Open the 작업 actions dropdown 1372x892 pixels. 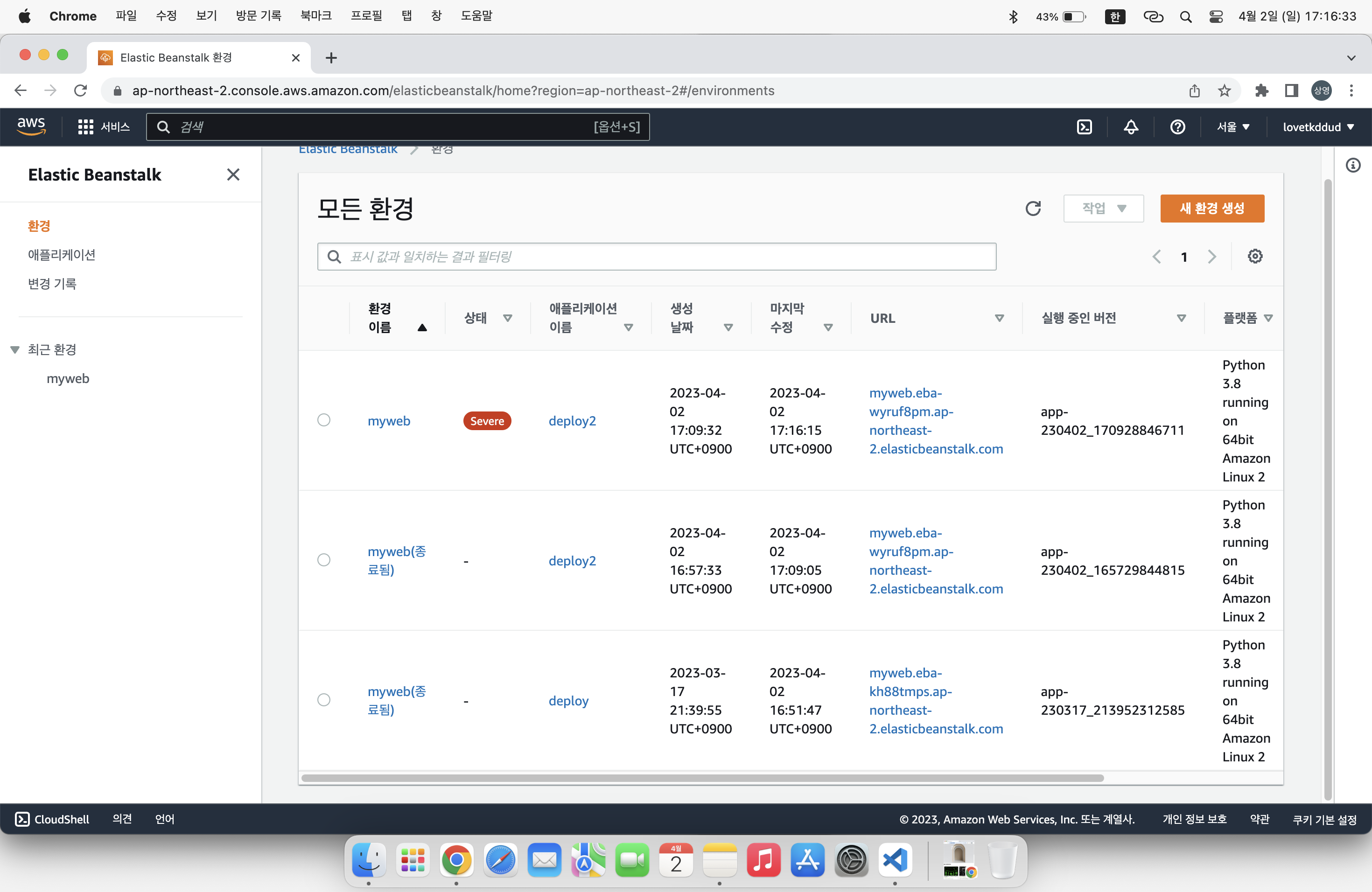point(1103,208)
